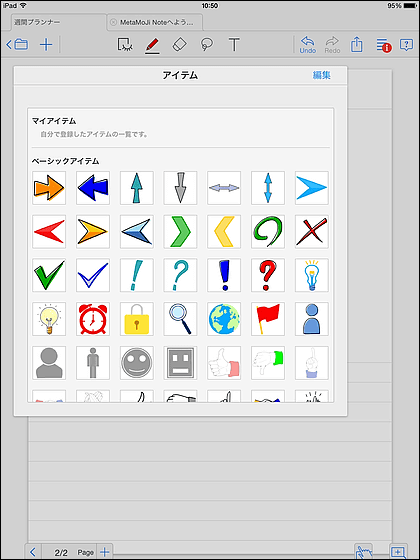Image resolution: width=420 pixels, height=560 pixels.
Task: Select the selection box tool
Action: click(125, 45)
